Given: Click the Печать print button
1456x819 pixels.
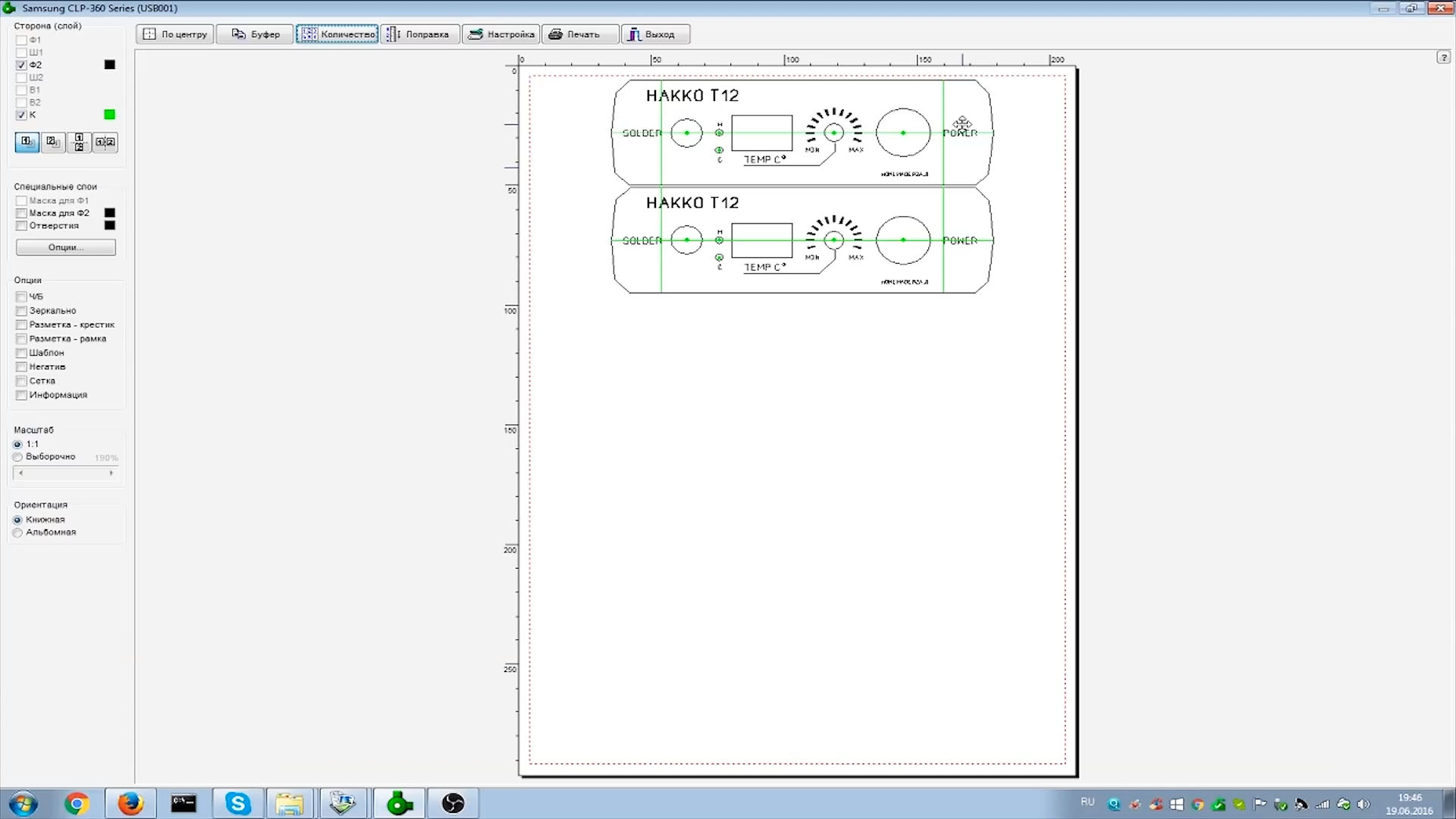Looking at the screenshot, I should pos(582,34).
